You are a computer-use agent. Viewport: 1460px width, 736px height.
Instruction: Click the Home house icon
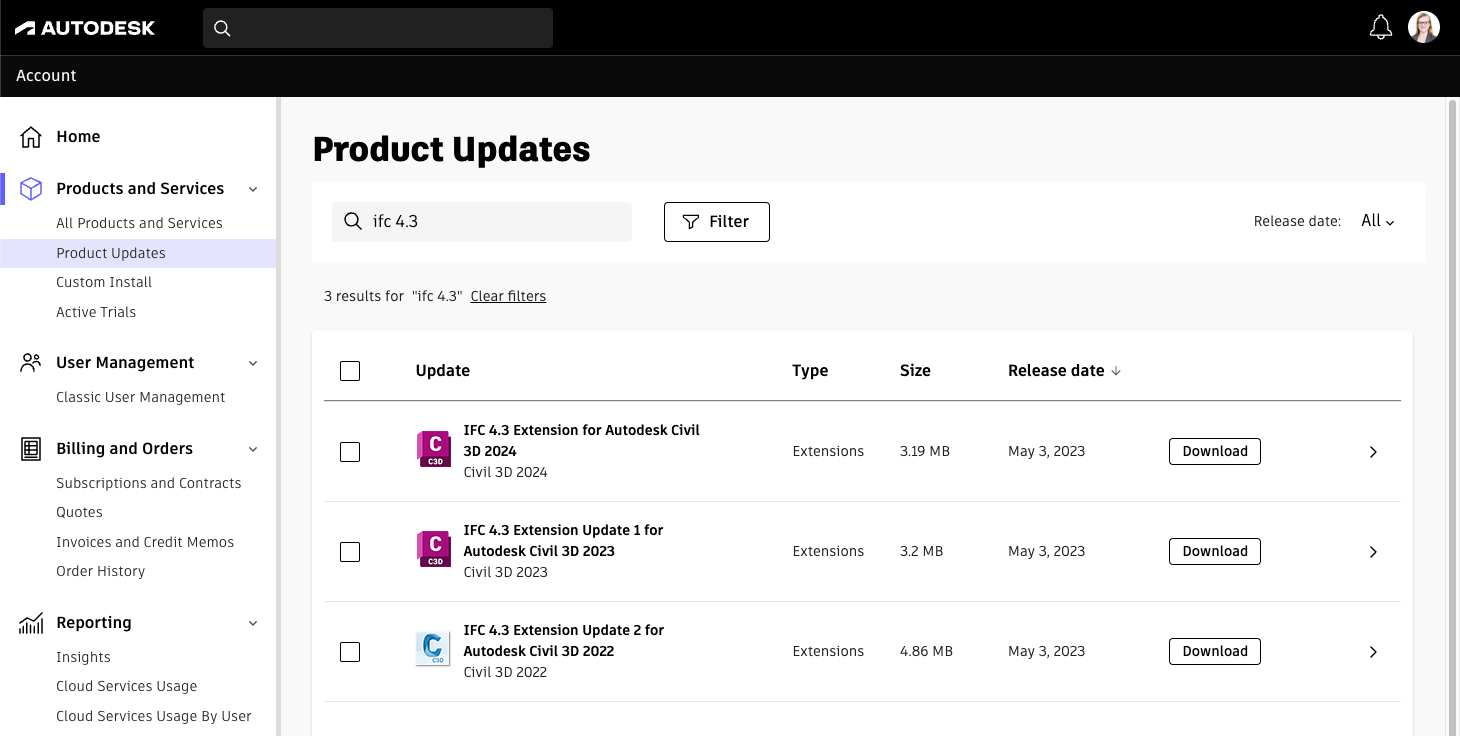(31, 137)
